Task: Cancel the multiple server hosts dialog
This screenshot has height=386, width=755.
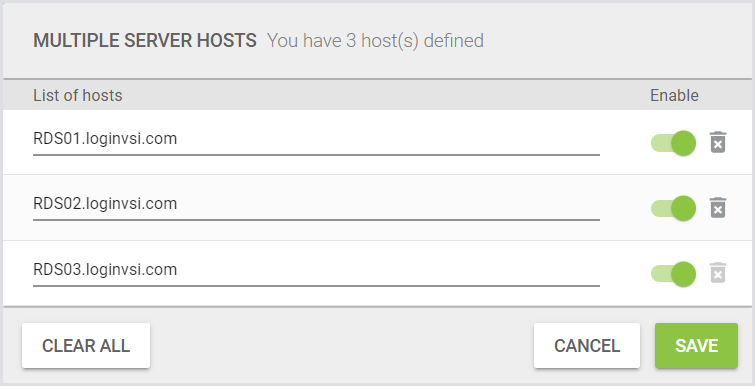Action: 587,346
